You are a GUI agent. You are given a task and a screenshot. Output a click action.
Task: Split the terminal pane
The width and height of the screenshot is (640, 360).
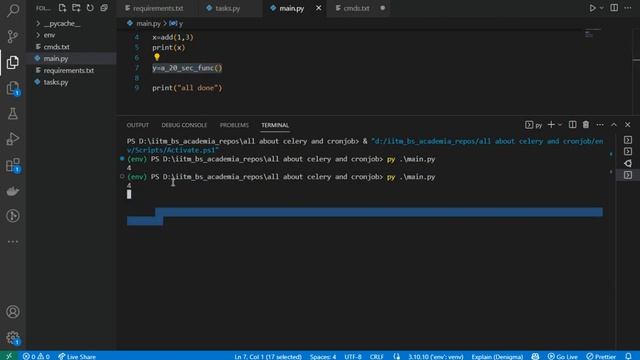pos(572,124)
